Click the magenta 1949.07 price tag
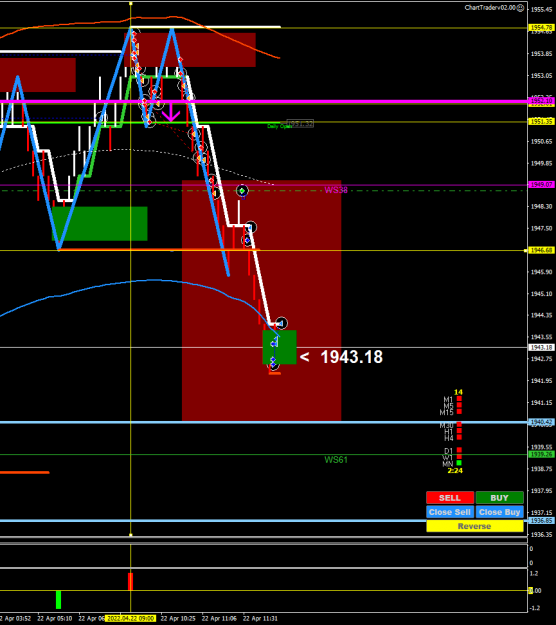This screenshot has width=556, height=625. [x=541, y=185]
